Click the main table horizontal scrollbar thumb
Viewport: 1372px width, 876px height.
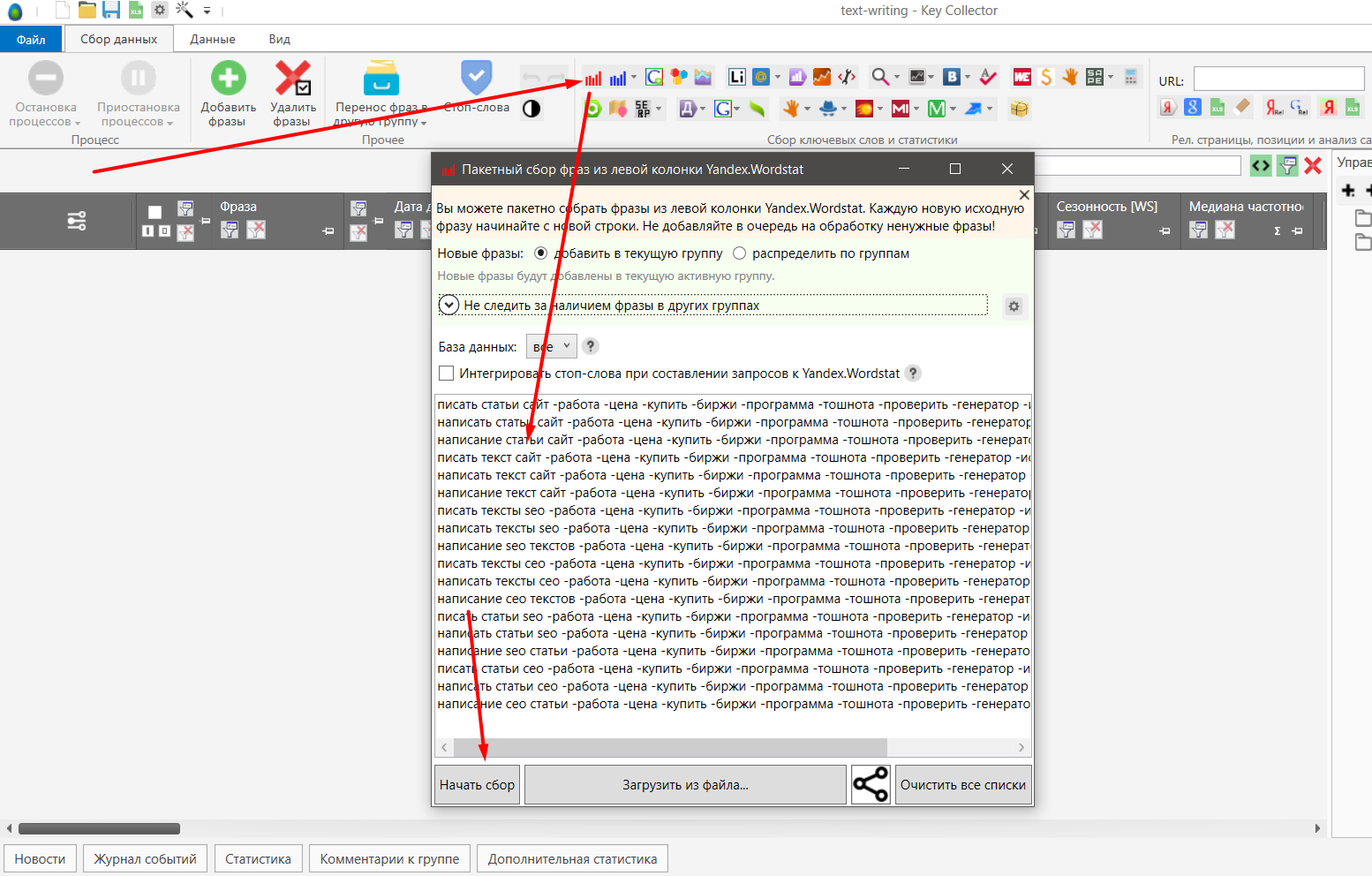(x=99, y=828)
